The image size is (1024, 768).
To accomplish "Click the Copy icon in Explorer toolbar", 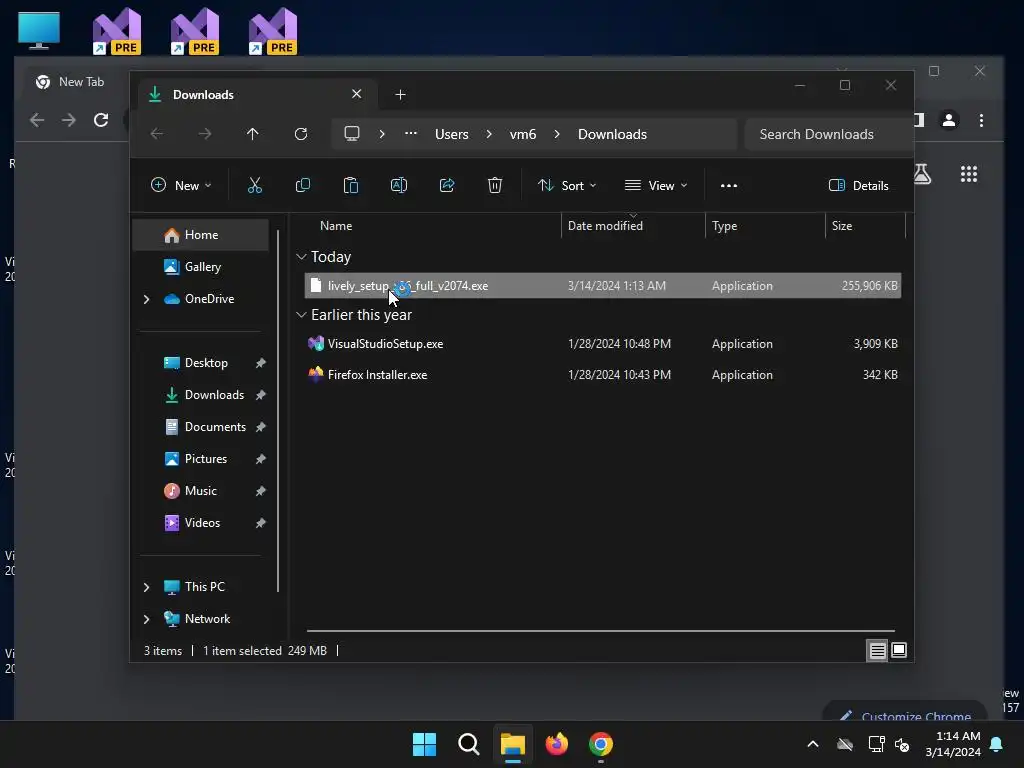I will pyautogui.click(x=302, y=185).
